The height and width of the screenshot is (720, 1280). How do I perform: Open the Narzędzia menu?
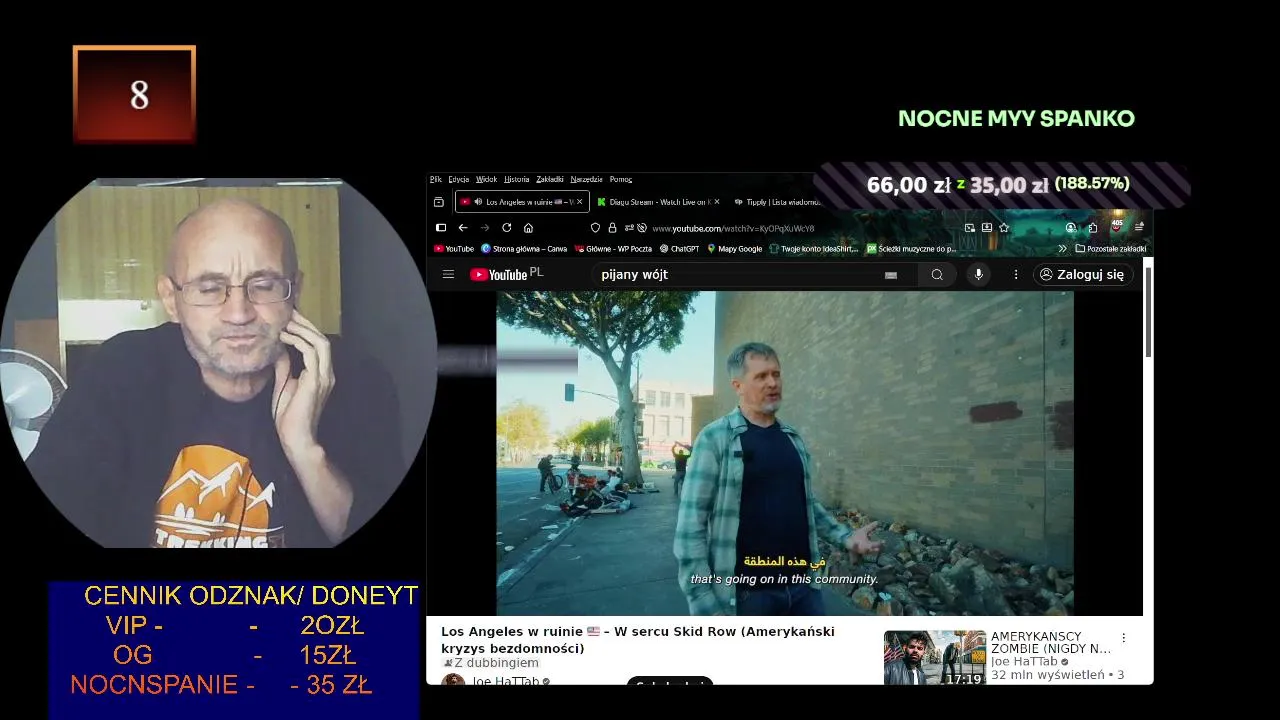pyautogui.click(x=587, y=180)
